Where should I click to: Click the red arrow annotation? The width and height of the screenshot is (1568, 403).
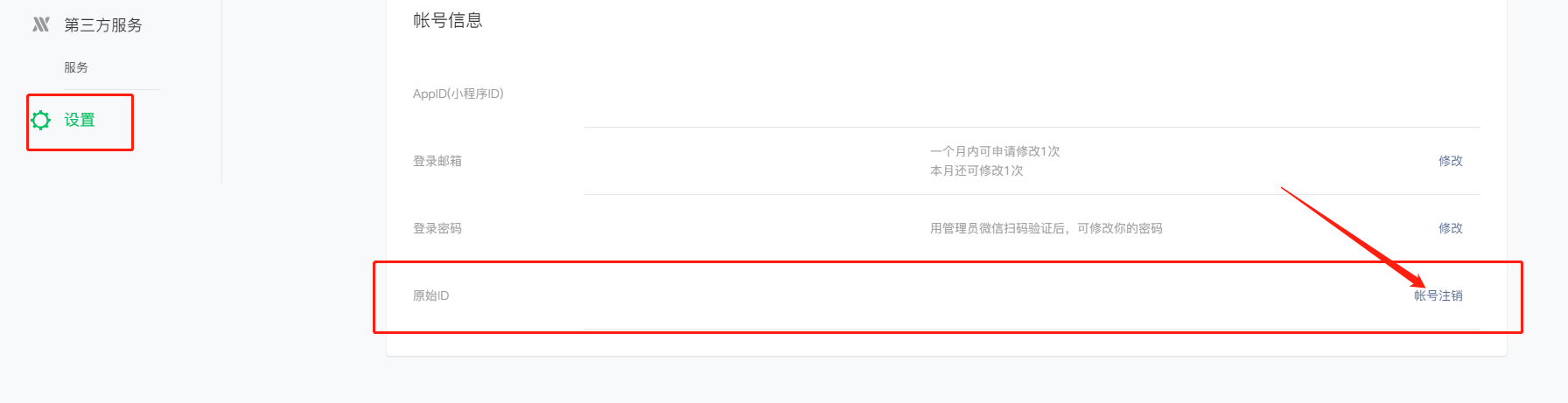click(x=1353, y=237)
